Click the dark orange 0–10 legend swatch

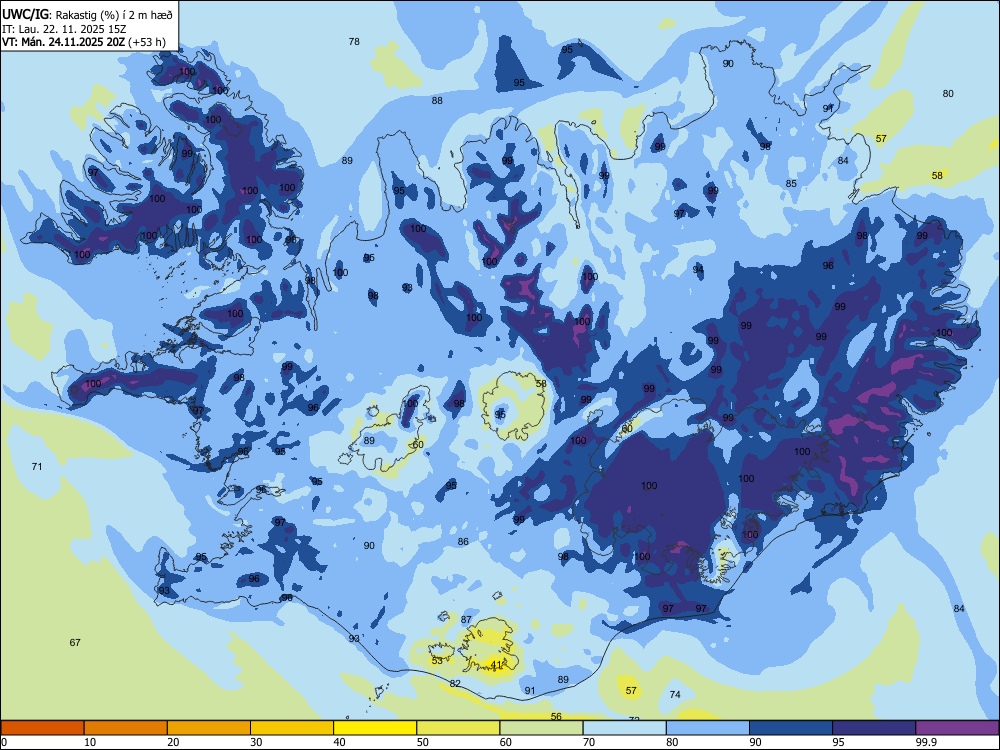click(x=42, y=728)
